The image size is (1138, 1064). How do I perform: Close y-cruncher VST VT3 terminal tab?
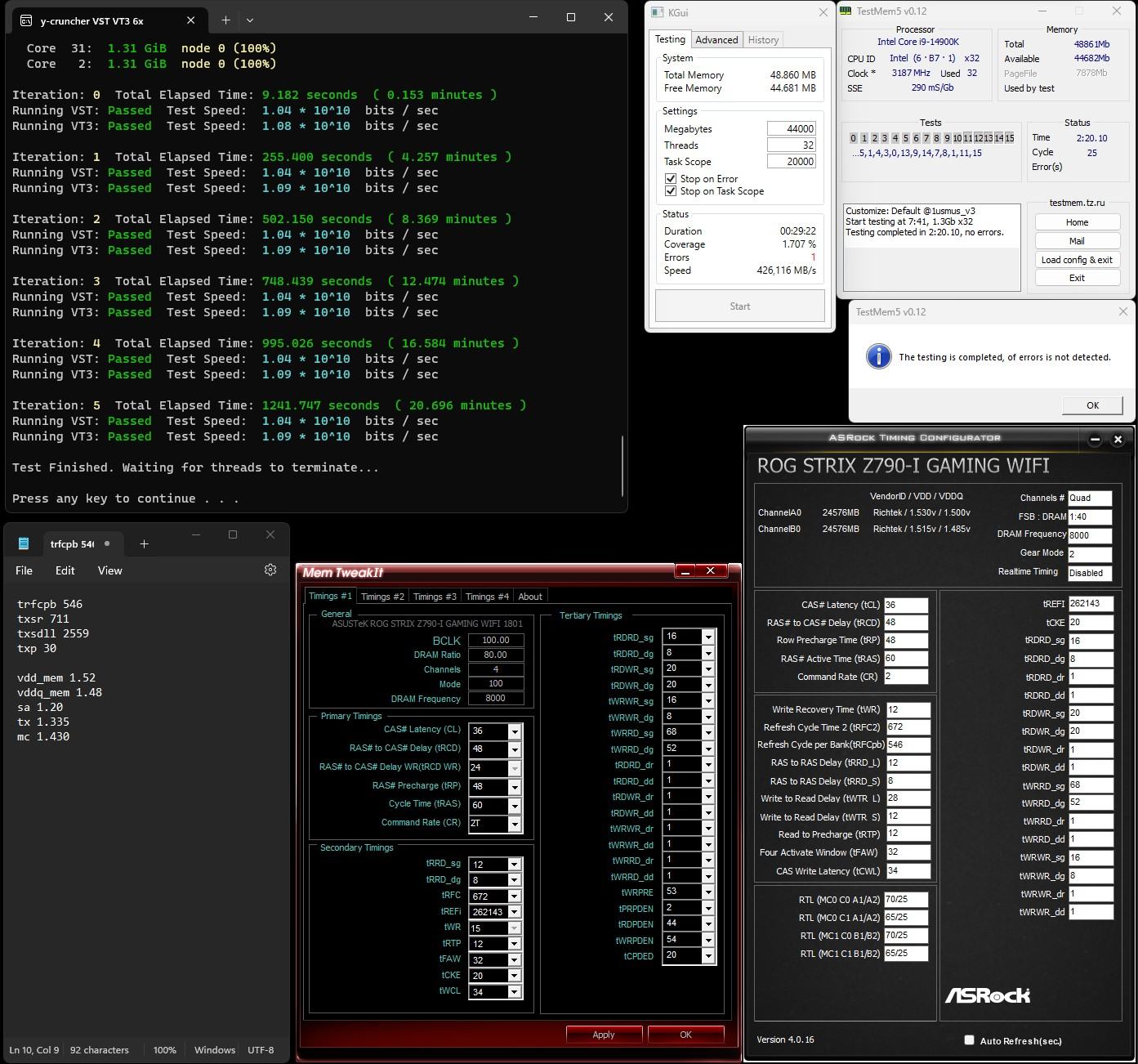point(190,20)
